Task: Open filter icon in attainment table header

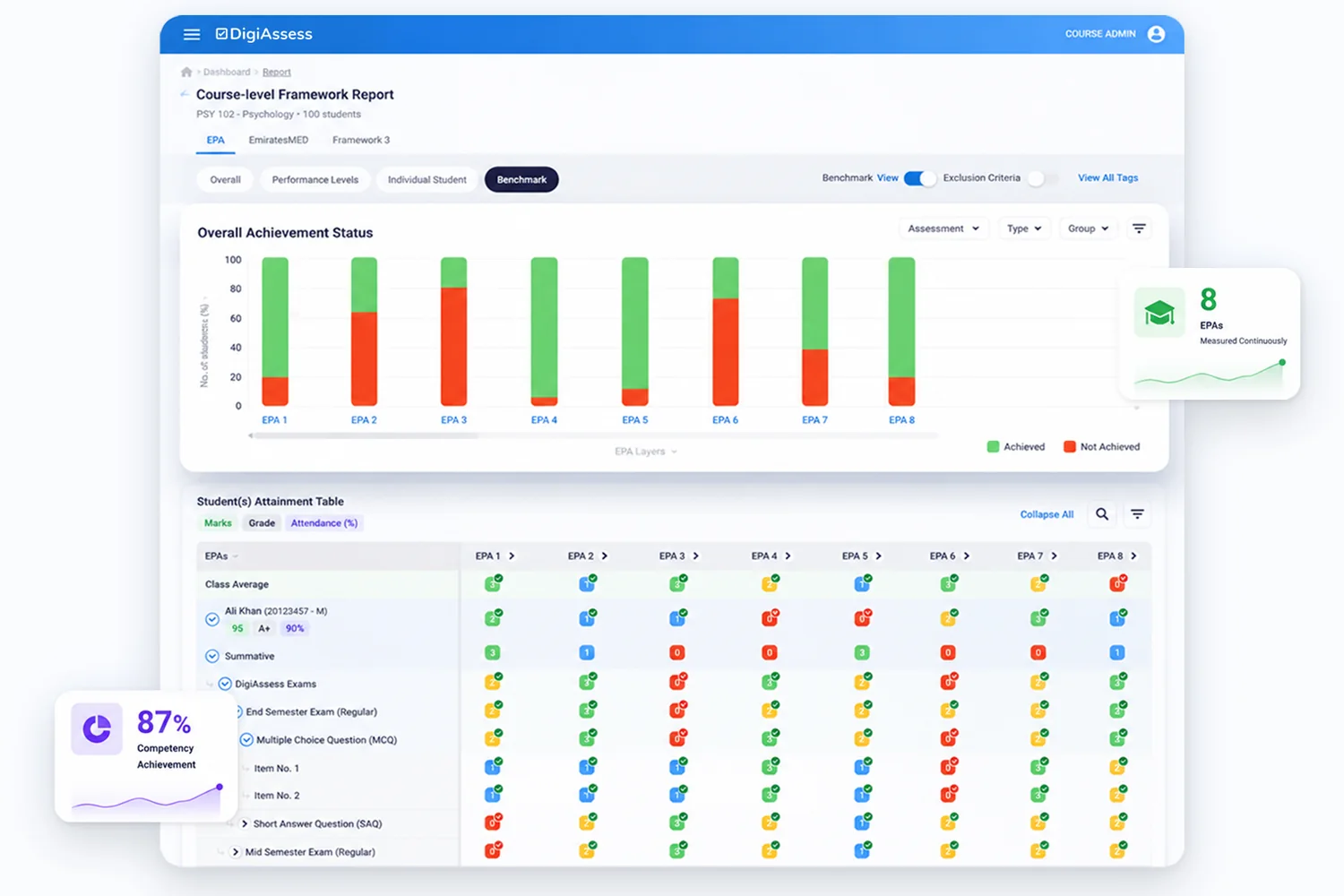Action: (1137, 514)
